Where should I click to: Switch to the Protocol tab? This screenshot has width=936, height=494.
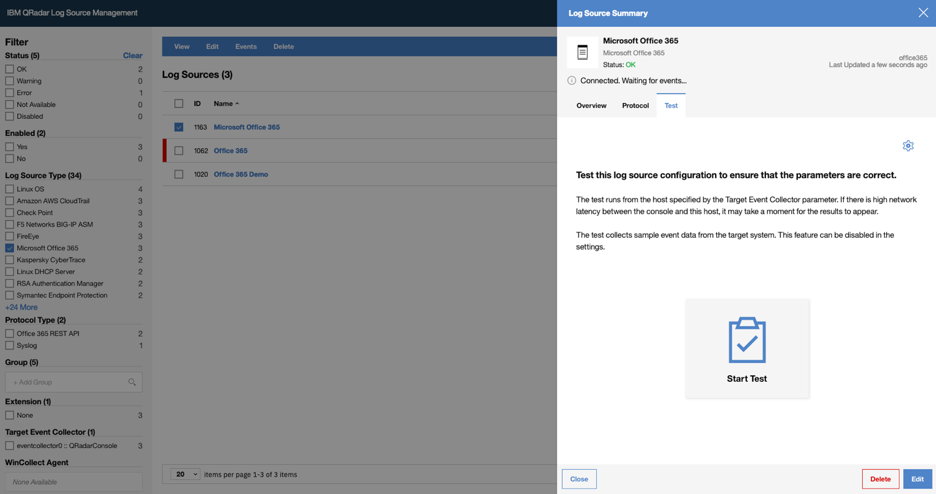[635, 106]
